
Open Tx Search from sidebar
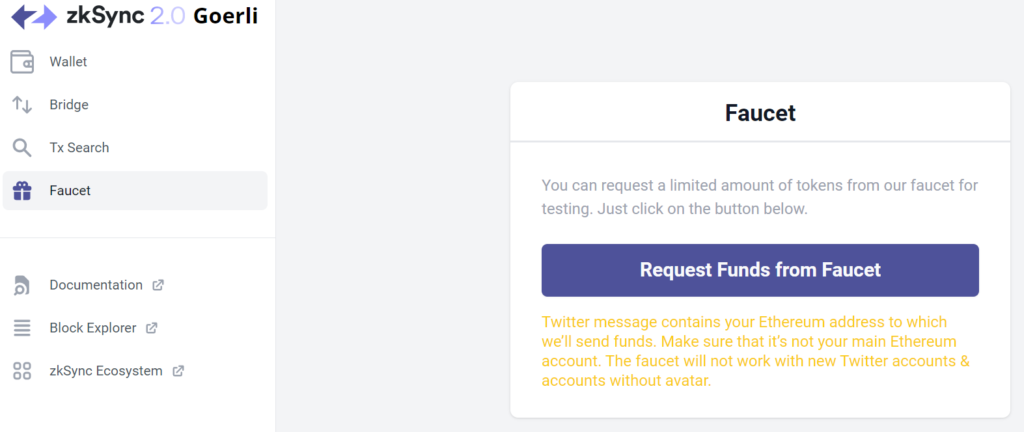[x=79, y=148]
